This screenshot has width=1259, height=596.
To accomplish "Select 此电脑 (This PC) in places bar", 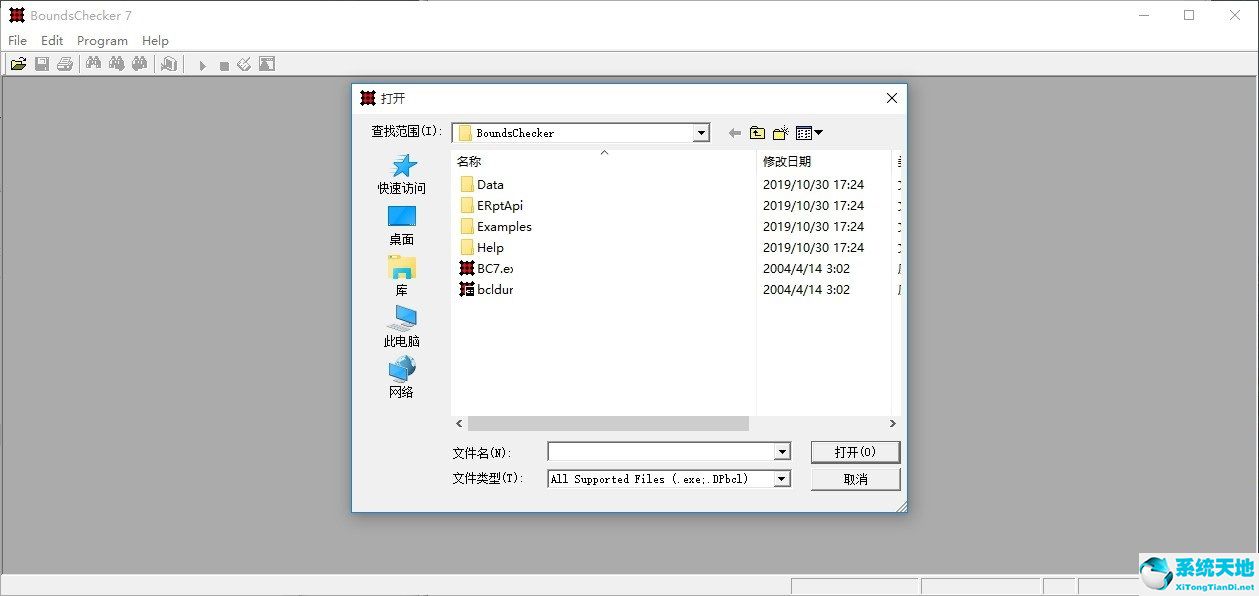I will [x=402, y=327].
